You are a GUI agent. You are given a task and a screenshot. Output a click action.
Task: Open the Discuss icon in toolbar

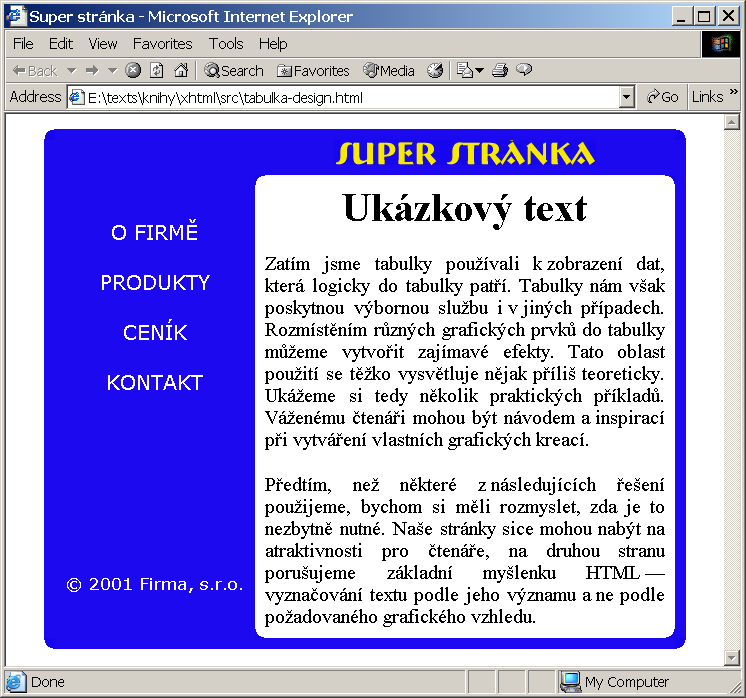[524, 70]
